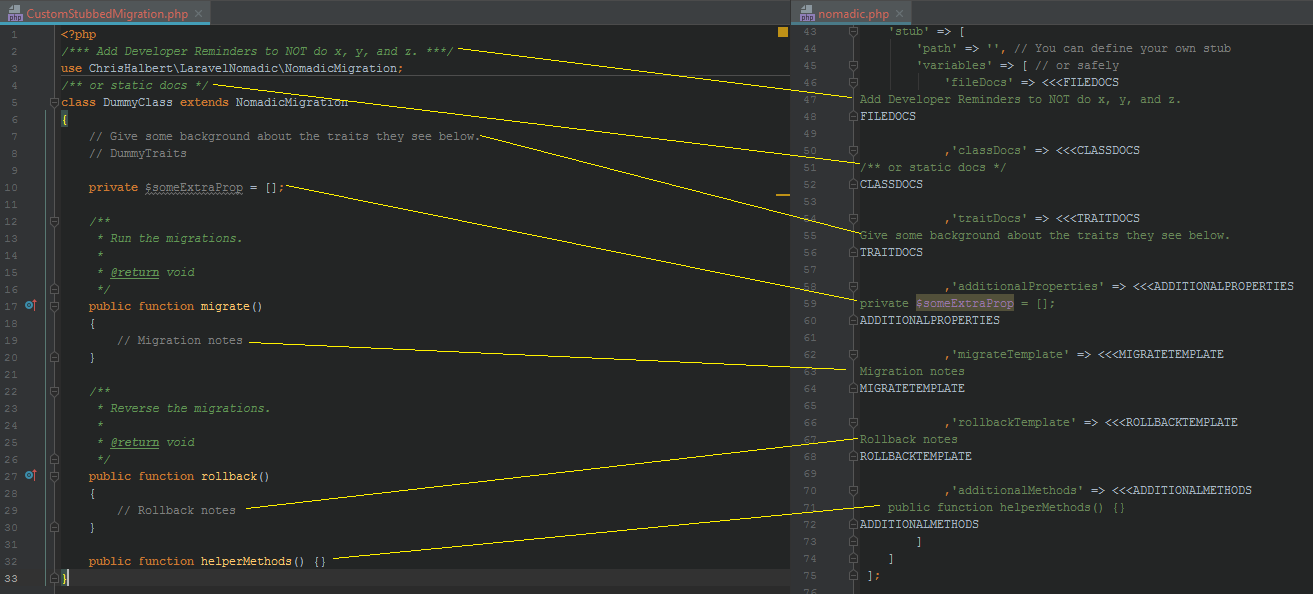Collapse the rollback doc comment fold at line 22
Screen dimensions: 1313x594
(x=53, y=391)
